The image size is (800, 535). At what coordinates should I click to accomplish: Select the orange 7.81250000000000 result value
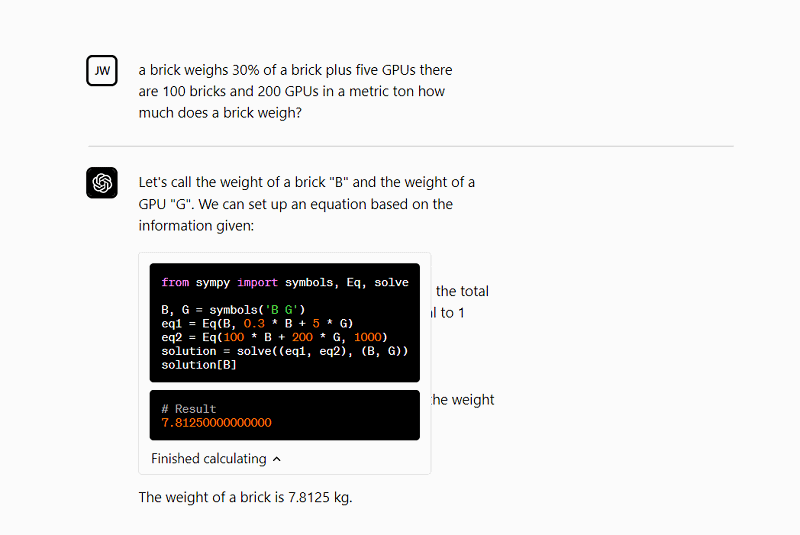[216, 422]
